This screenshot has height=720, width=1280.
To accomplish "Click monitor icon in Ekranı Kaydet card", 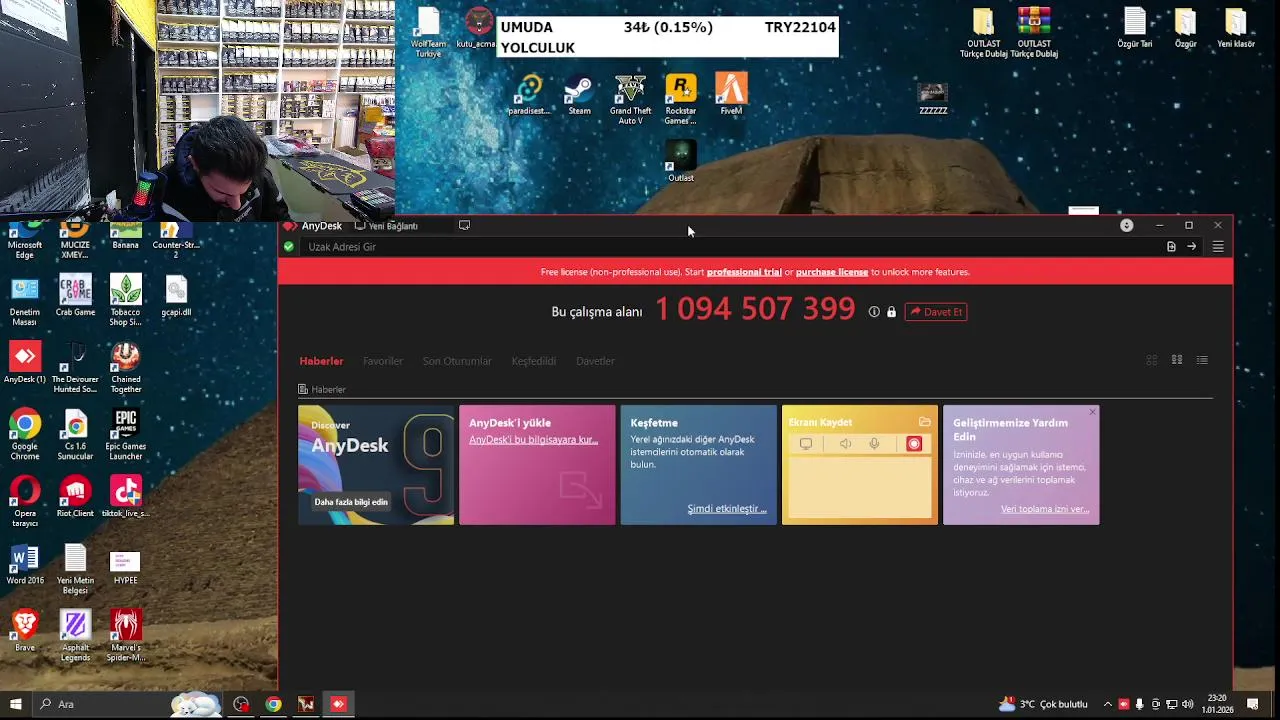I will 806,444.
